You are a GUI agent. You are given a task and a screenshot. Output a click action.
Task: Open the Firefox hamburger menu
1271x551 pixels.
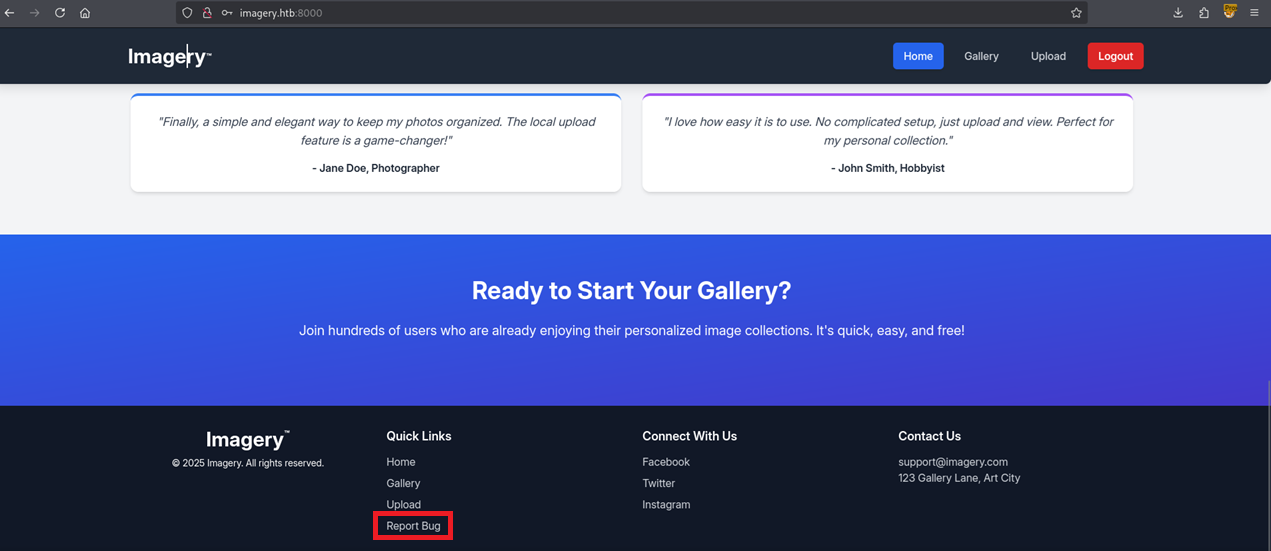[1254, 13]
